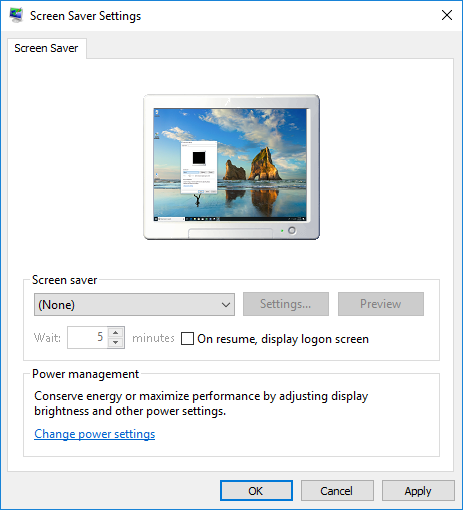Screen dimensions: 463x510
Task: Confirm with the OK button
Action: click(256, 491)
